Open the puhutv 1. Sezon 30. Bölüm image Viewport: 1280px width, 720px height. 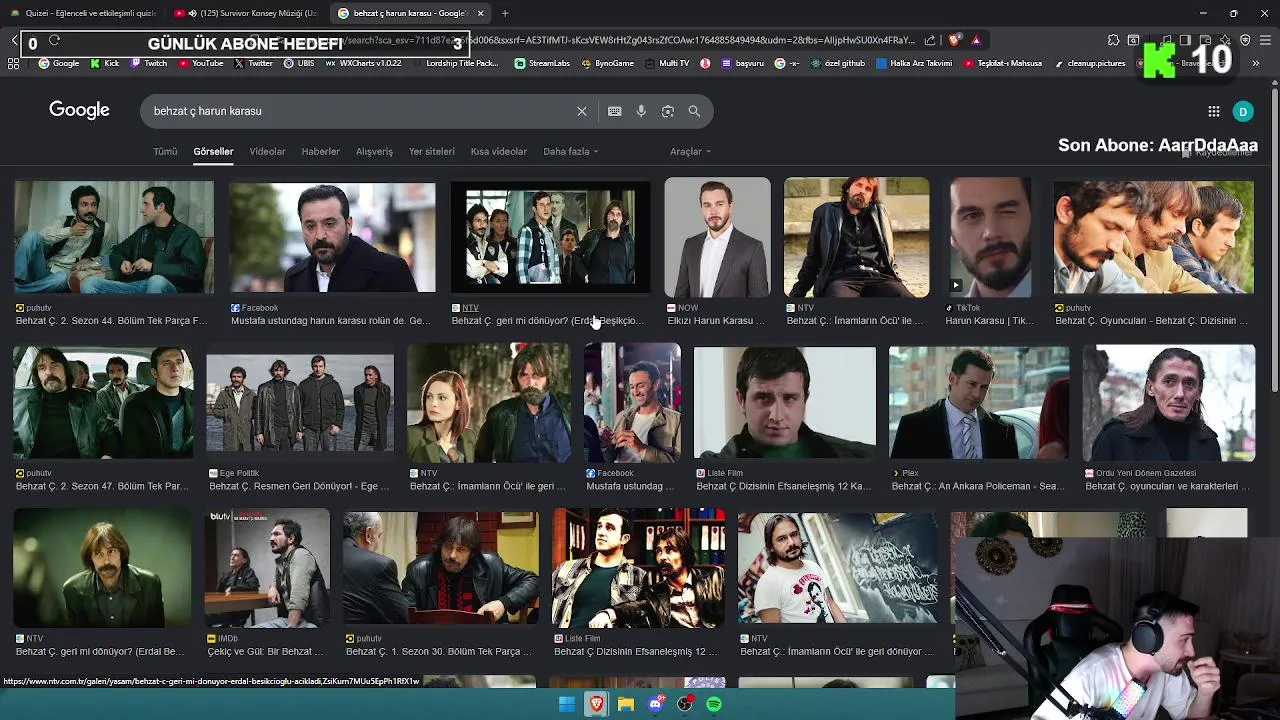pos(441,567)
